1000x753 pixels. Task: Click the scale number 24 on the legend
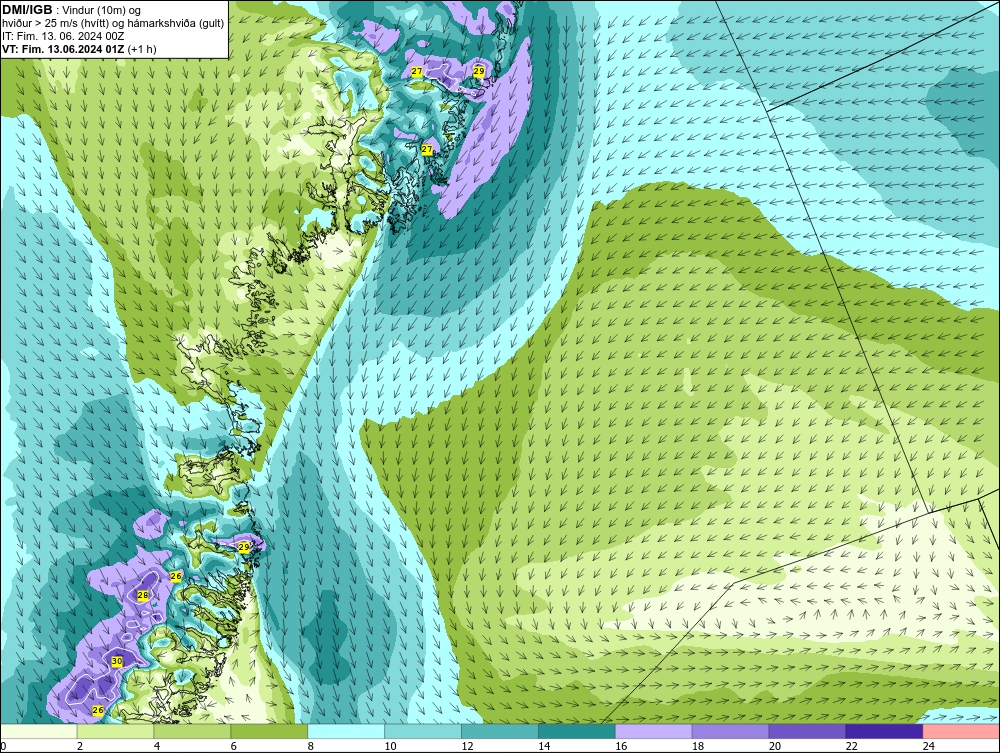929,746
